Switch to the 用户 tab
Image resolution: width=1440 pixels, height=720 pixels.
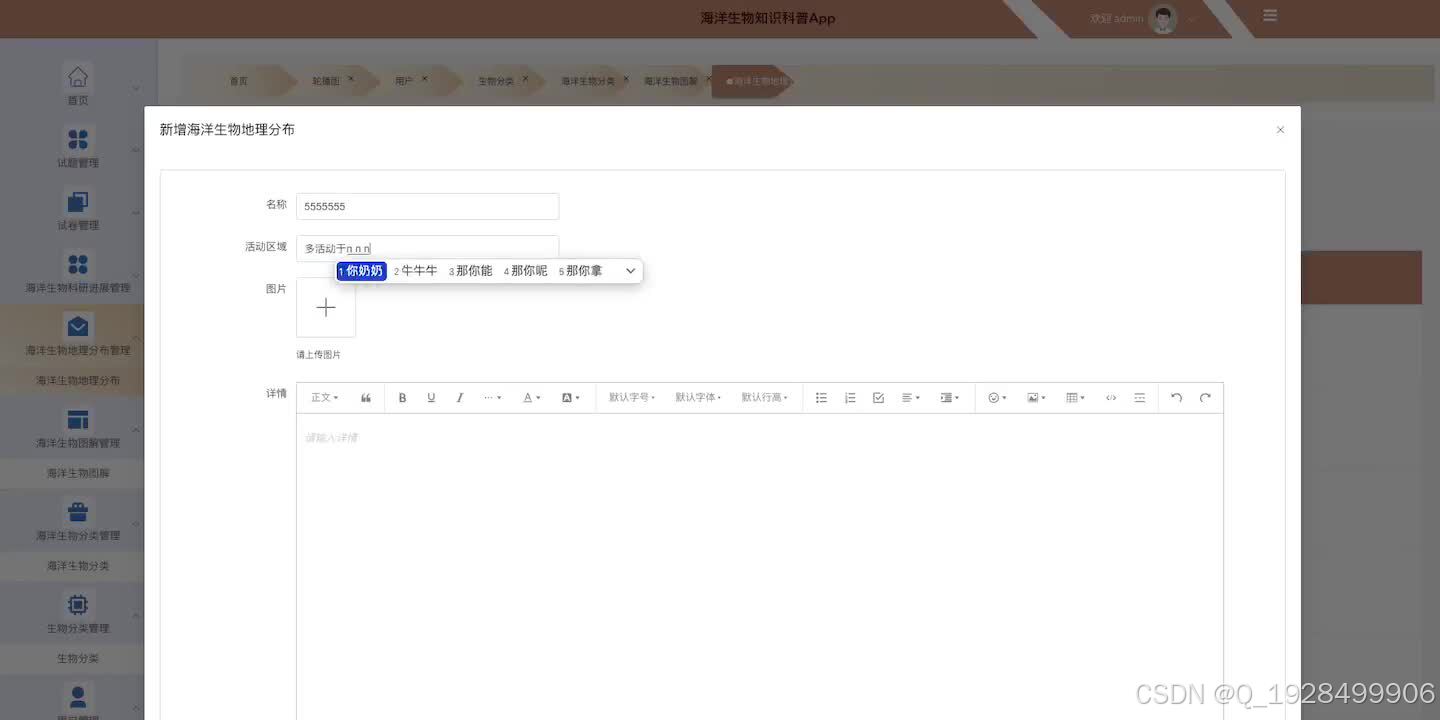pyautogui.click(x=403, y=82)
